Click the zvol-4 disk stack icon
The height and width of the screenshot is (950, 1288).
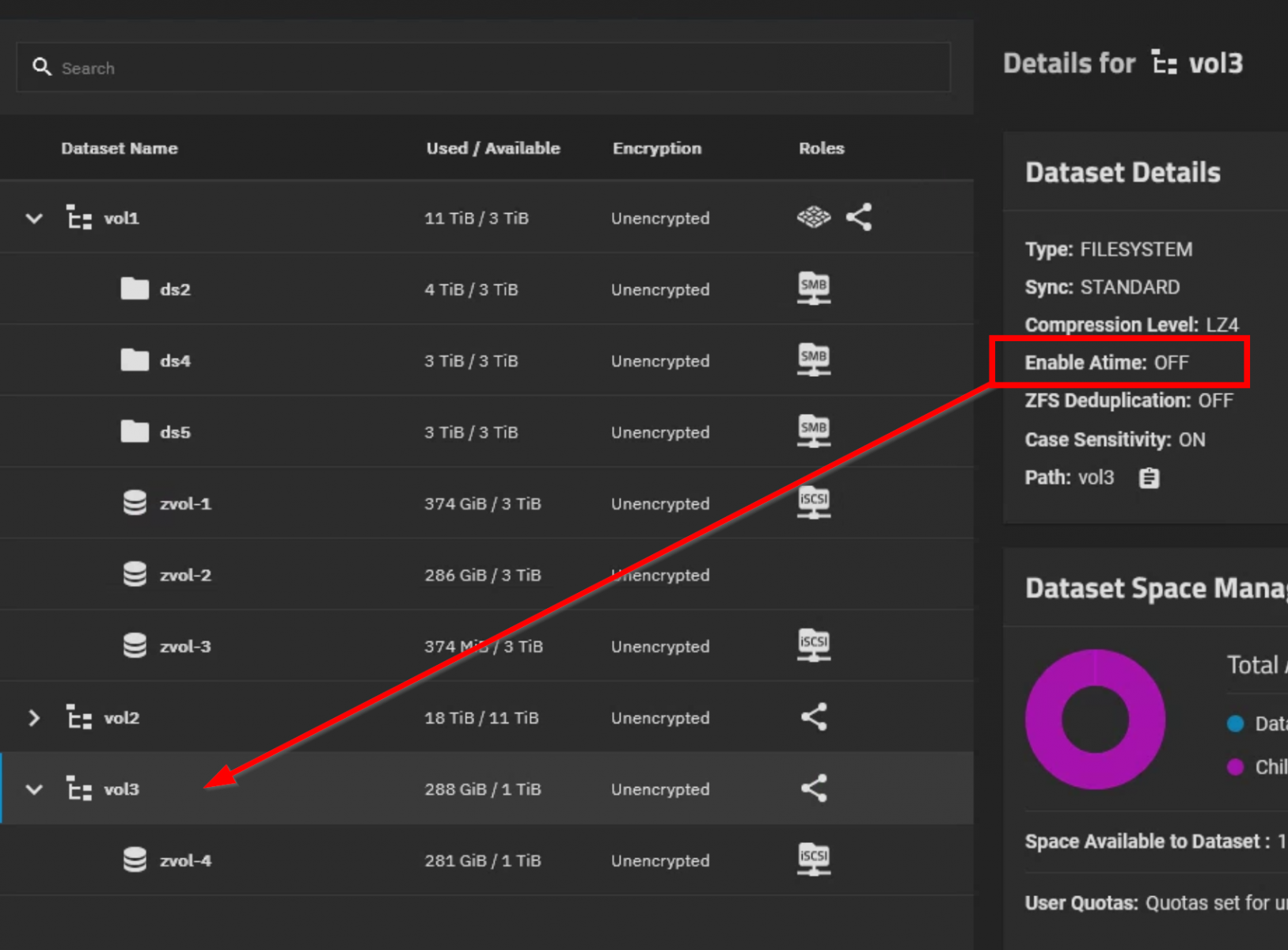(x=135, y=860)
